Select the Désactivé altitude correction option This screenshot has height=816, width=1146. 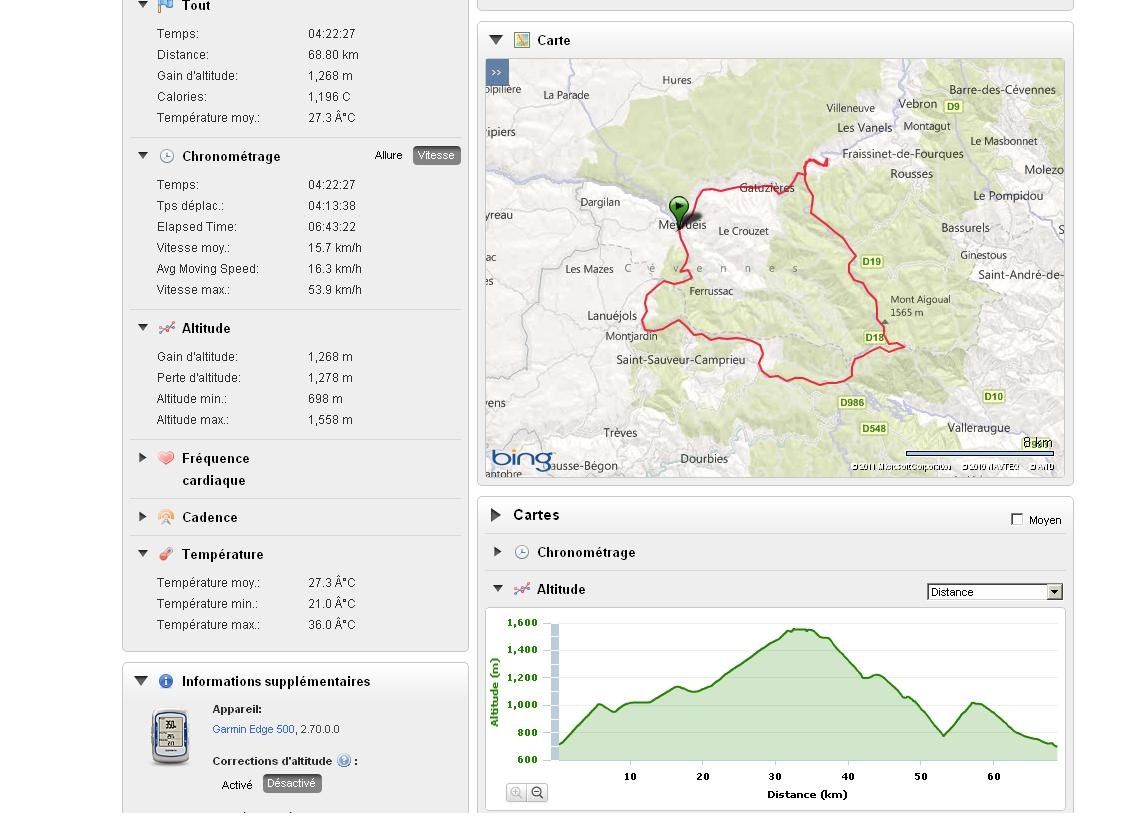[291, 784]
